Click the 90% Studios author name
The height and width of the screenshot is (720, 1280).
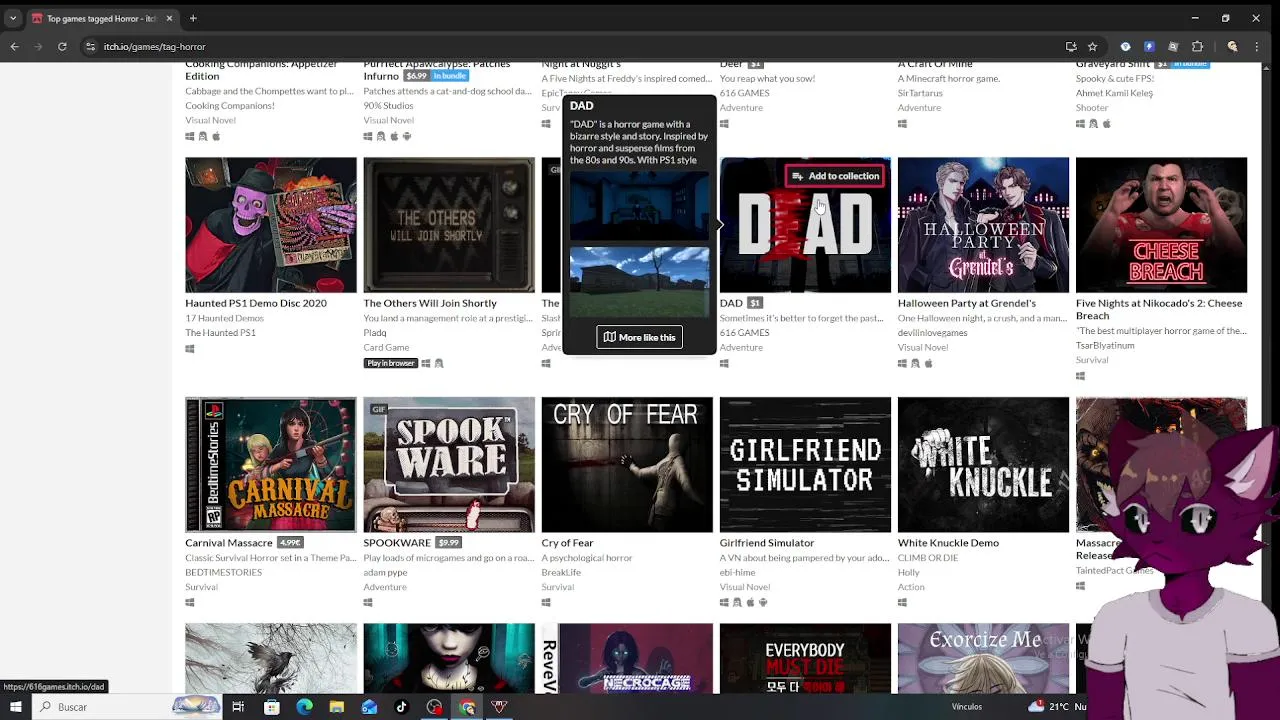tap(388, 106)
